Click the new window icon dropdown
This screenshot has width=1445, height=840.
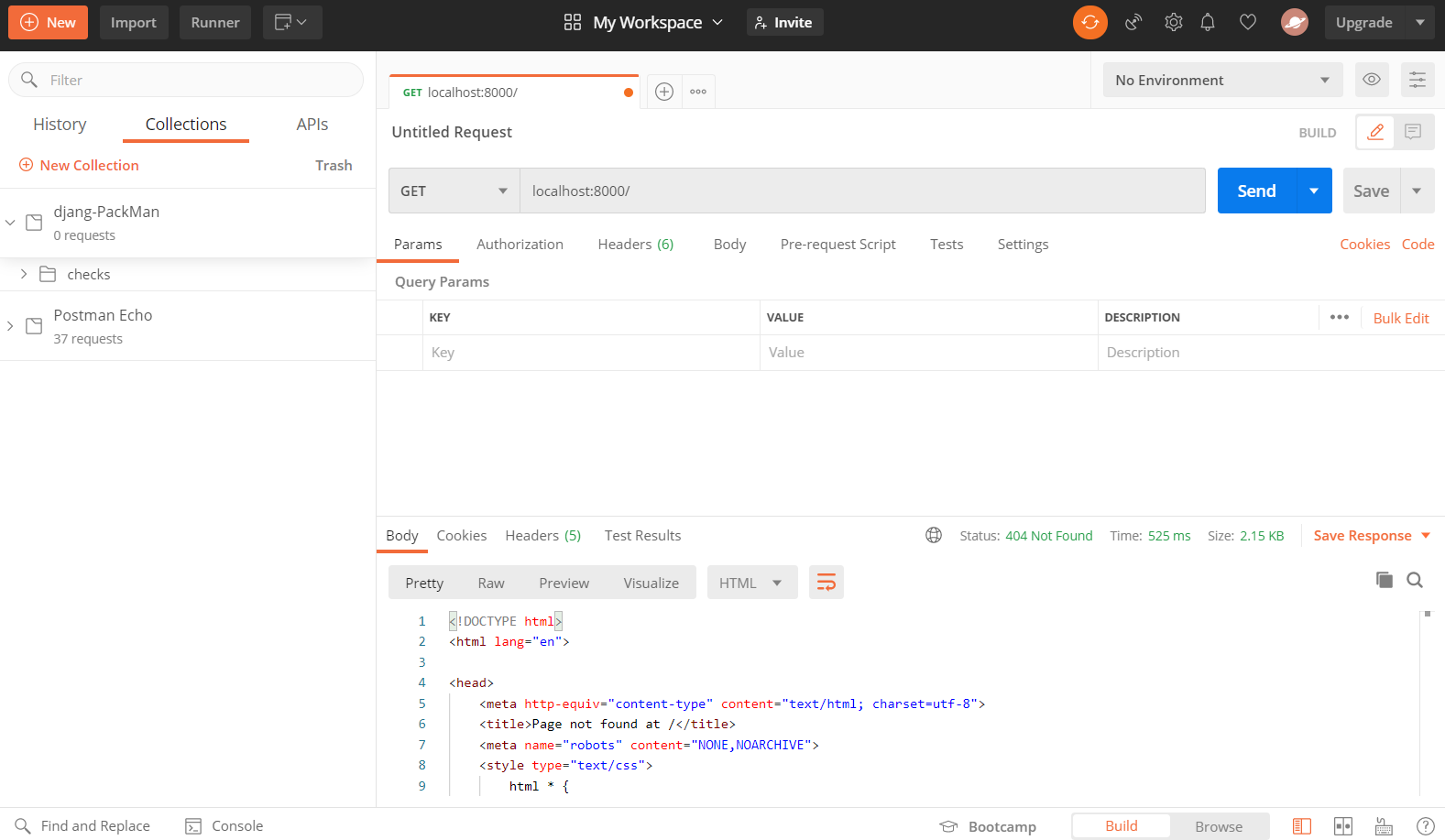291,22
